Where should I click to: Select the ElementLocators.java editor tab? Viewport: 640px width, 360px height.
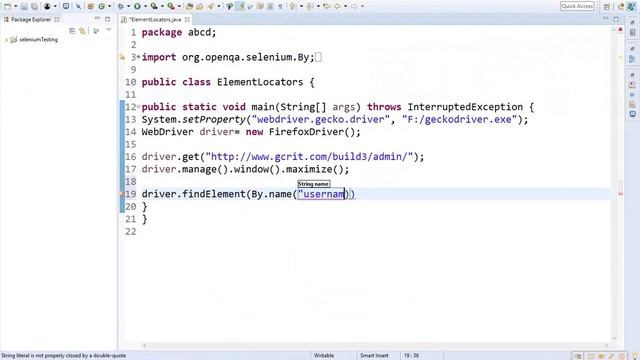(x=155, y=19)
